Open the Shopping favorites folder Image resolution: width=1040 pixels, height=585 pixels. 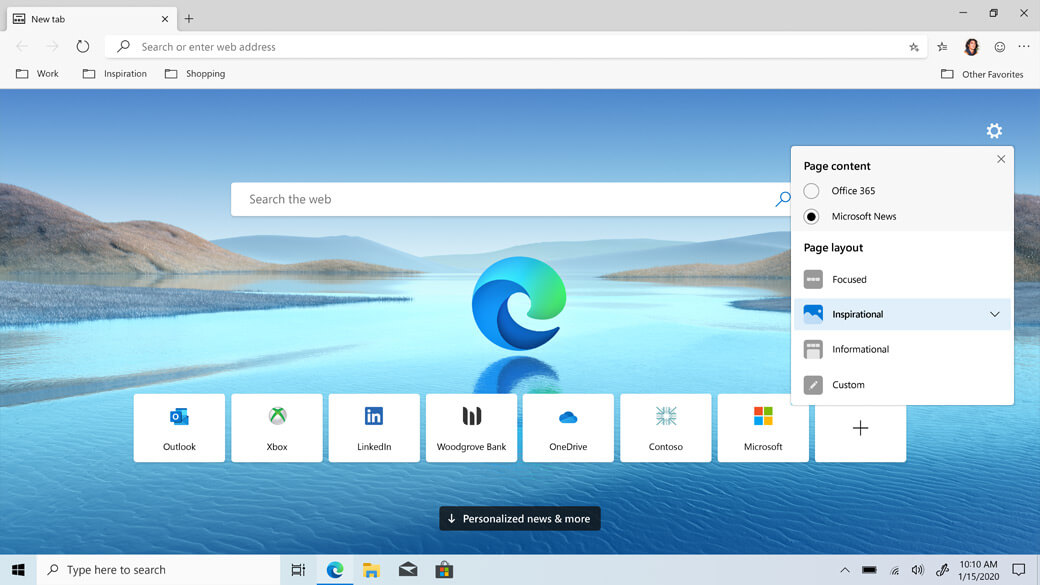tap(195, 73)
